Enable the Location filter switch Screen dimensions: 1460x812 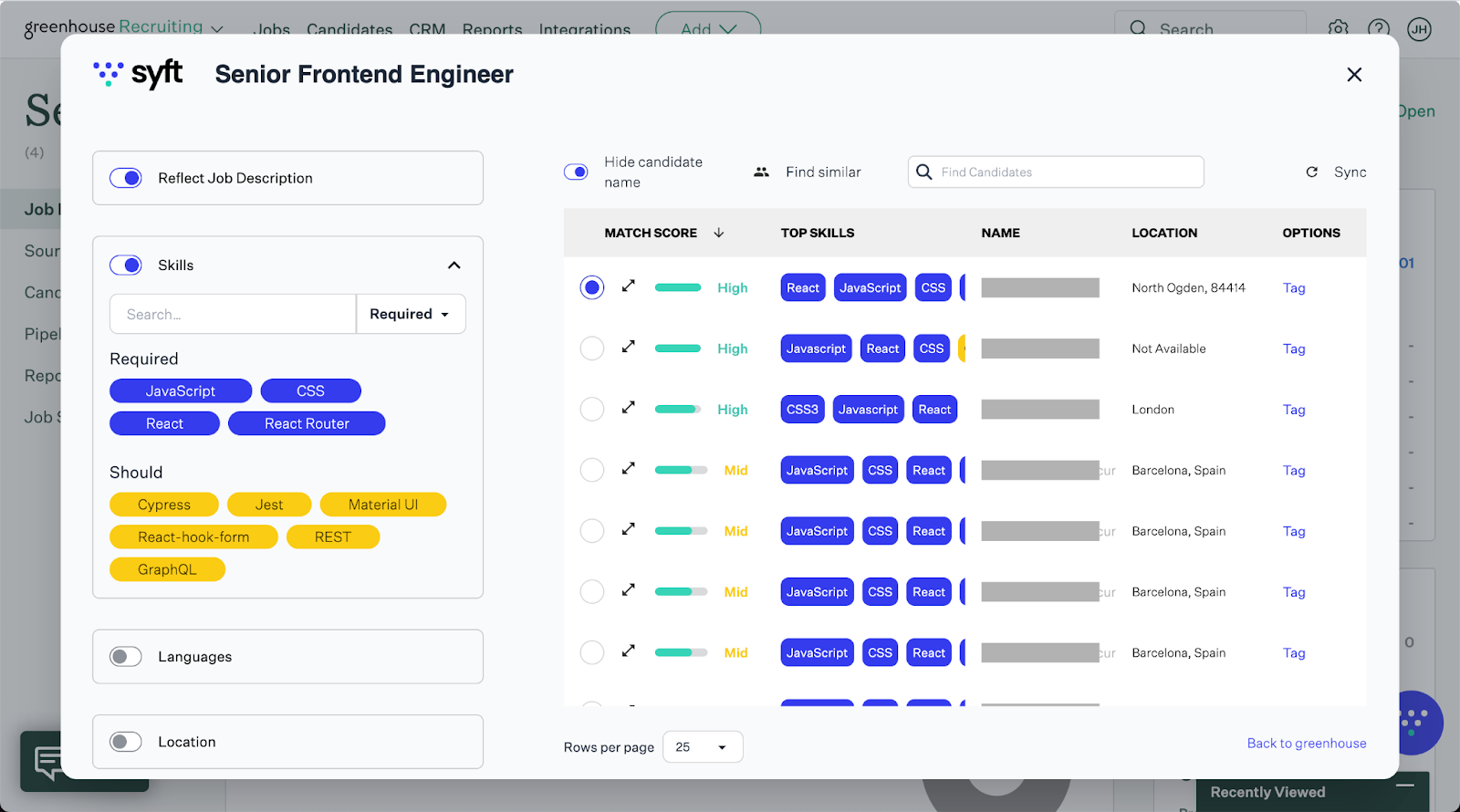click(x=126, y=742)
